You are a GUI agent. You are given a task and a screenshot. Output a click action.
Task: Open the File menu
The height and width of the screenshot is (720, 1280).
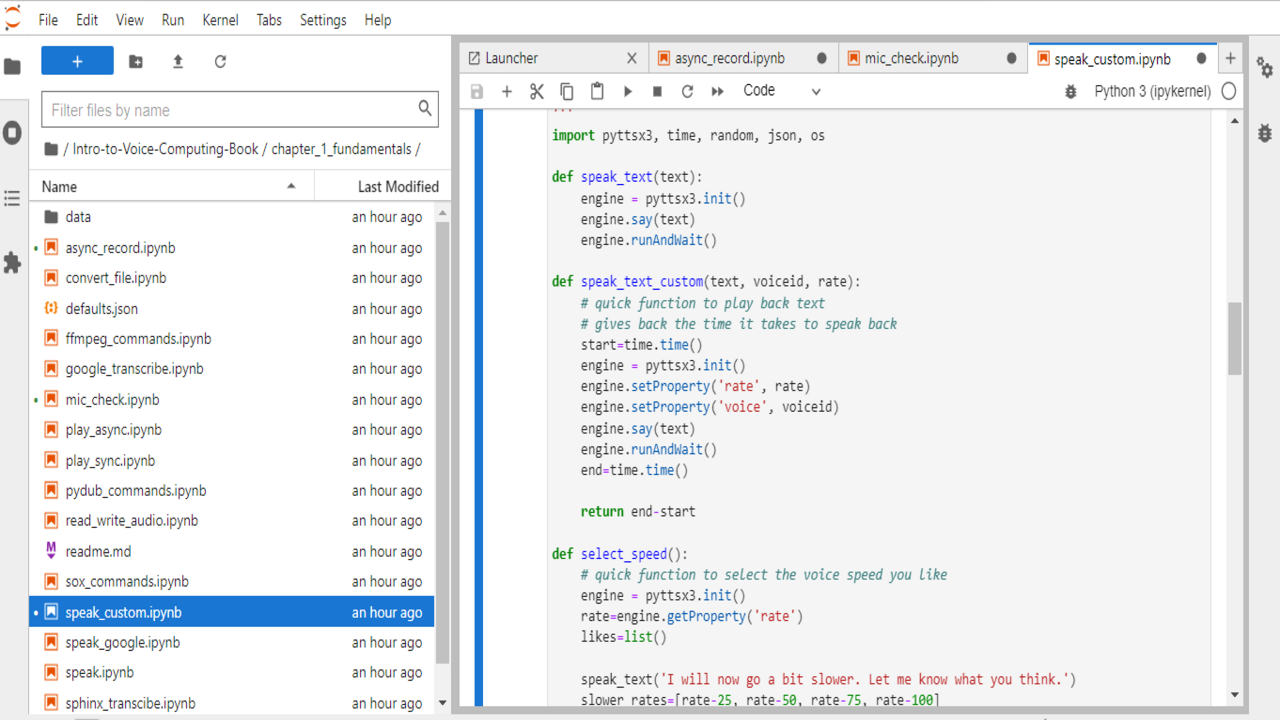tap(48, 20)
